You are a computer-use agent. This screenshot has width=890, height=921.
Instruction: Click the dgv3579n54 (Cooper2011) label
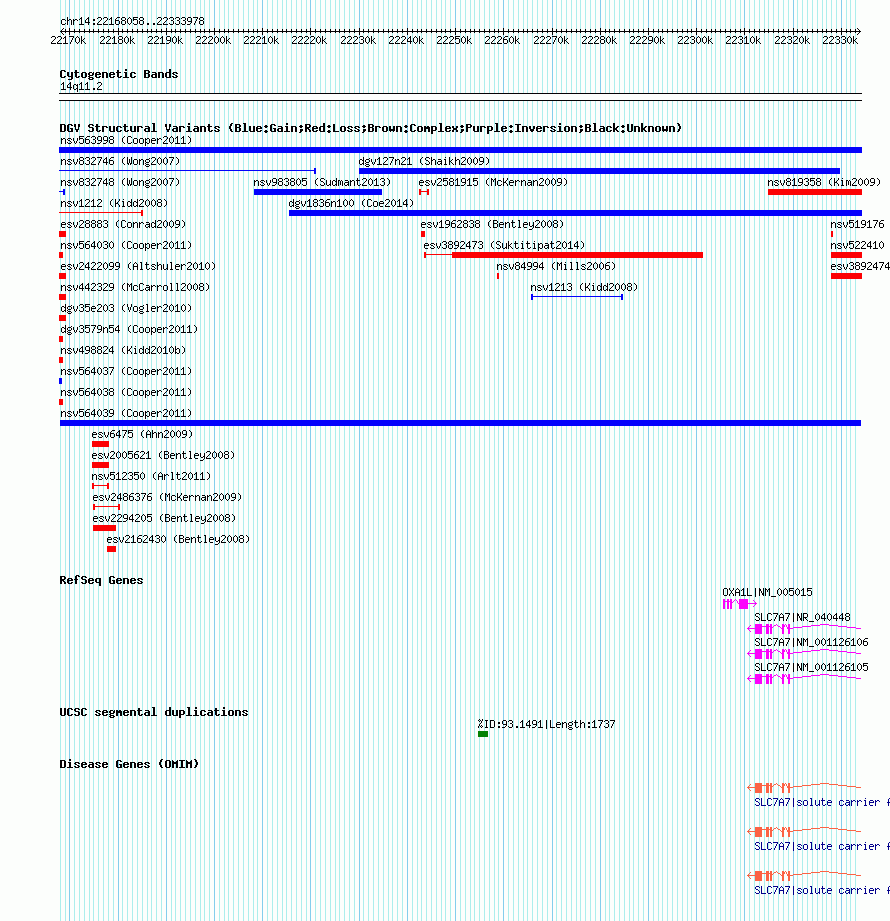[x=129, y=330]
